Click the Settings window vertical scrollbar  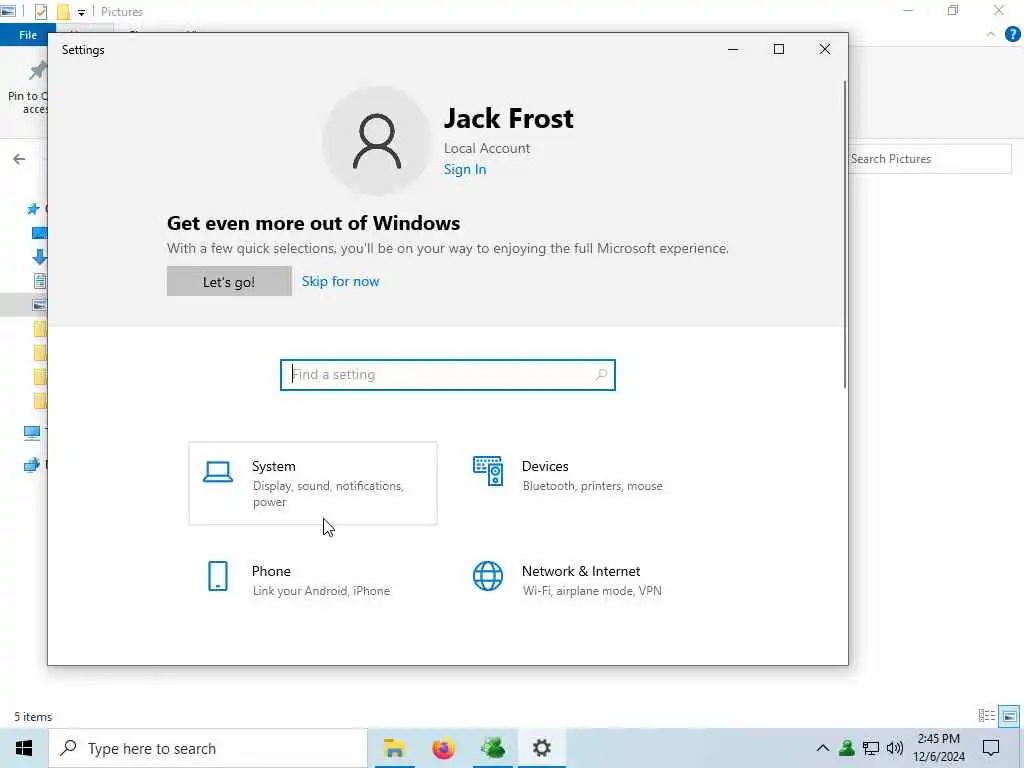pos(844,235)
